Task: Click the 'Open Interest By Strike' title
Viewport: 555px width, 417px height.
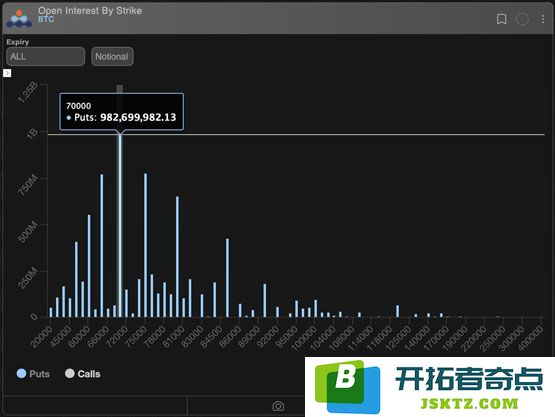Action: tap(90, 11)
